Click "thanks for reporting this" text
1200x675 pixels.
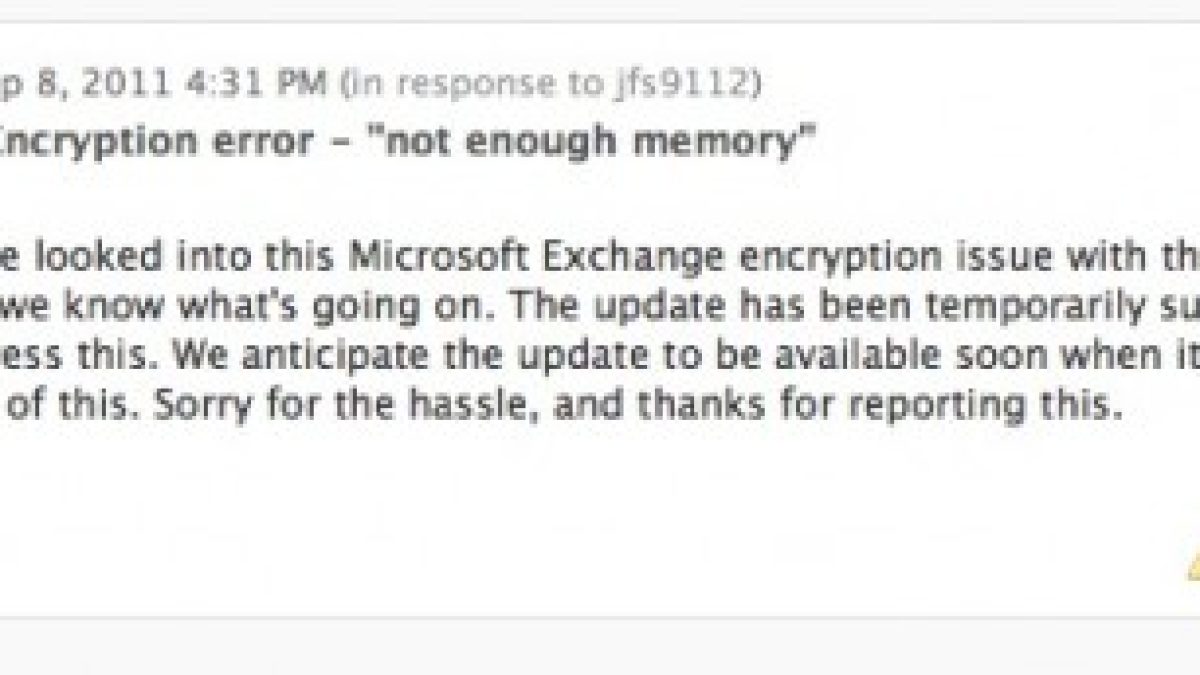coord(889,407)
